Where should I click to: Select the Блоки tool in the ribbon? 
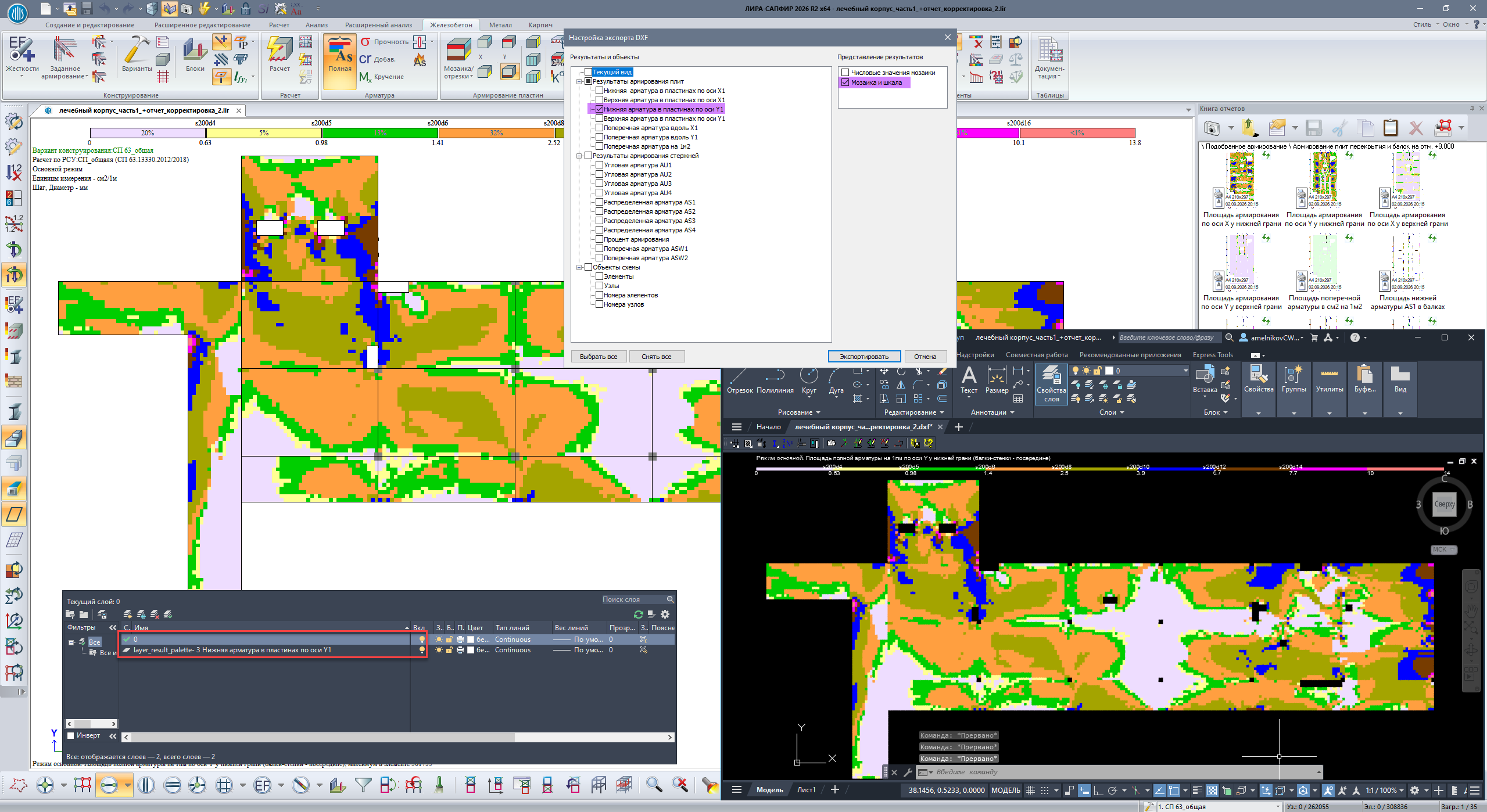[x=195, y=49]
